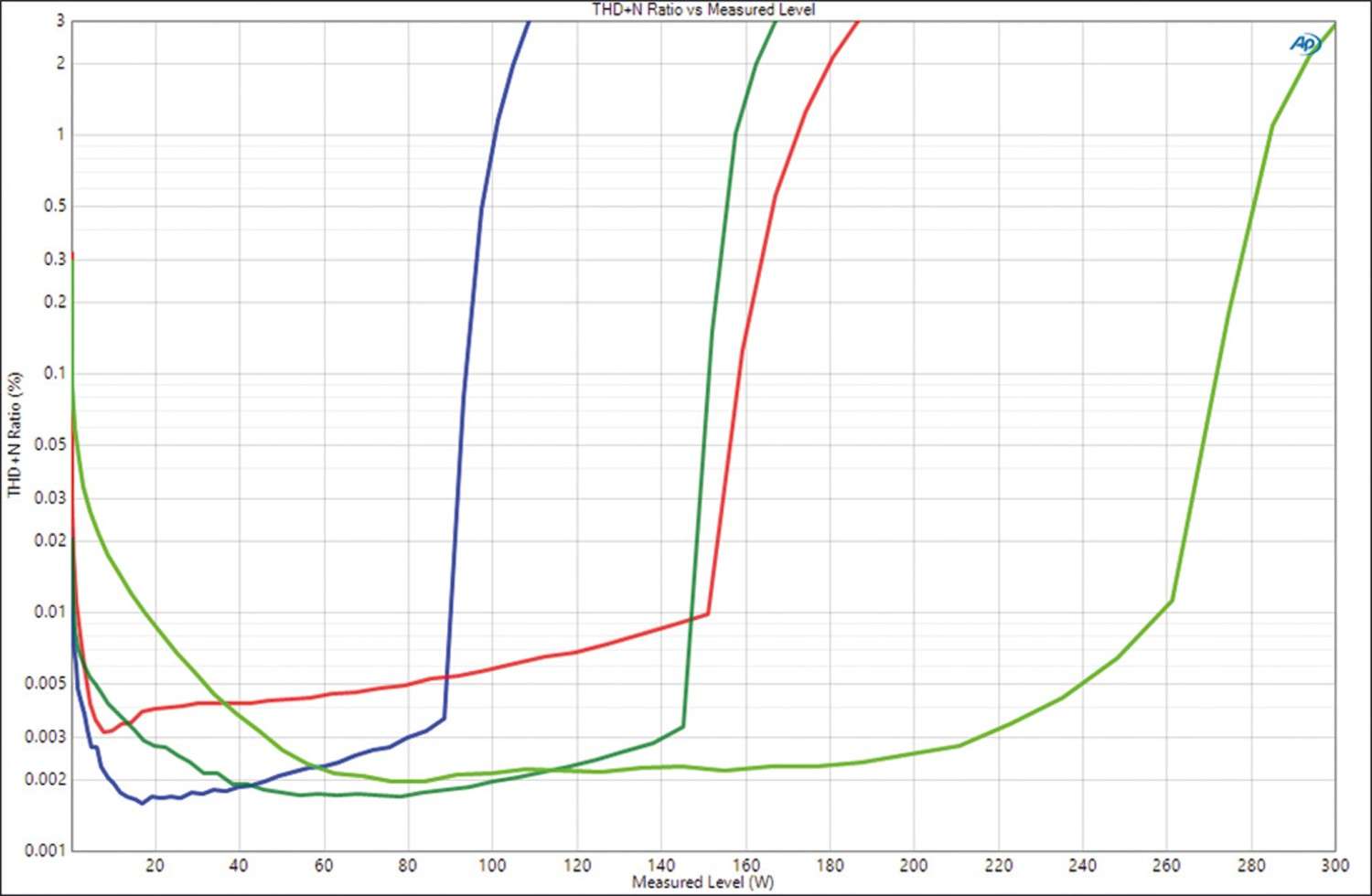Click the 'THD+N Ratio (%)' axis label
Image resolution: width=1372 pixels, height=896 pixels.
click(14, 434)
